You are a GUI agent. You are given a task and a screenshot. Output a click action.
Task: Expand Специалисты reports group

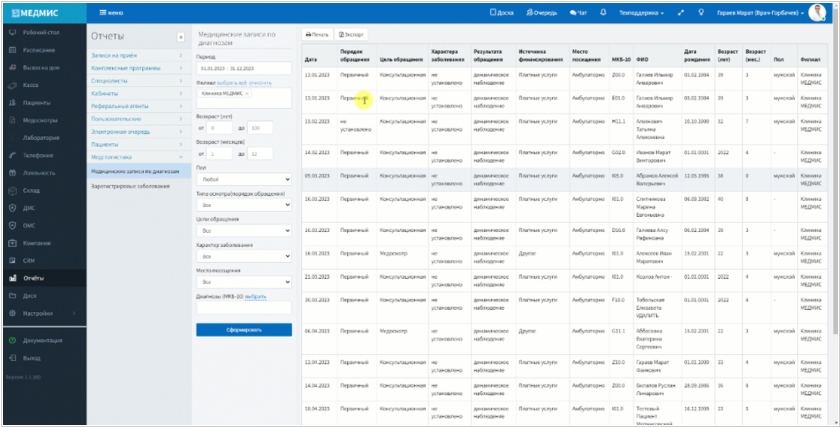pyautogui.click(x=137, y=81)
